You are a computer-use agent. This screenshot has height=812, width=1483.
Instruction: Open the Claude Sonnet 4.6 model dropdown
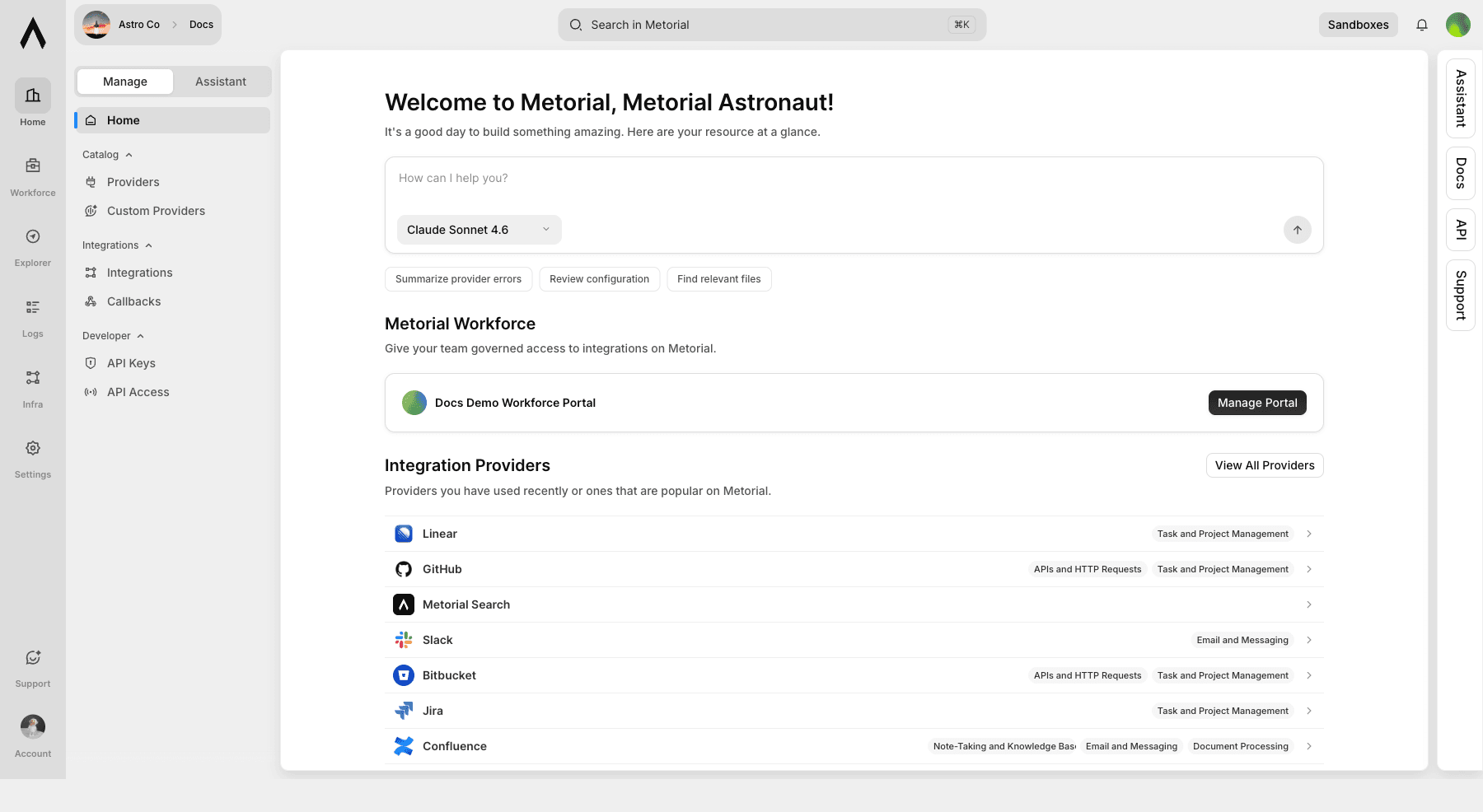pyautogui.click(x=480, y=230)
